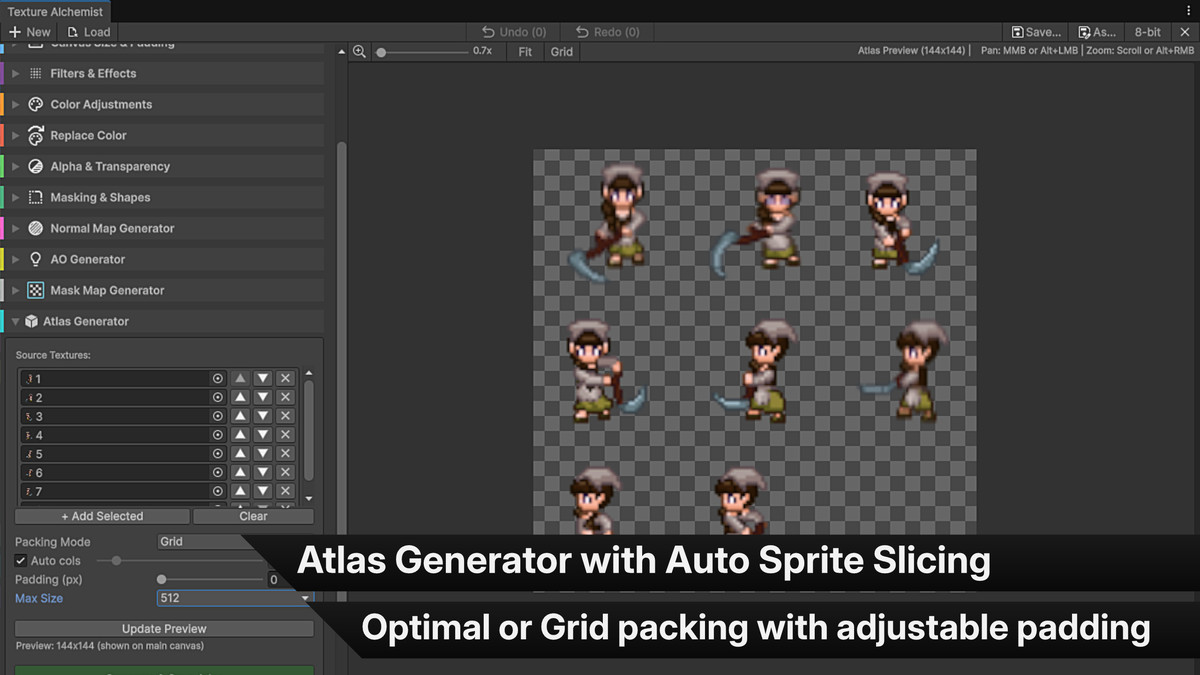The image size is (1200, 675).
Task: Click the Redo (0) button
Action: pos(607,32)
